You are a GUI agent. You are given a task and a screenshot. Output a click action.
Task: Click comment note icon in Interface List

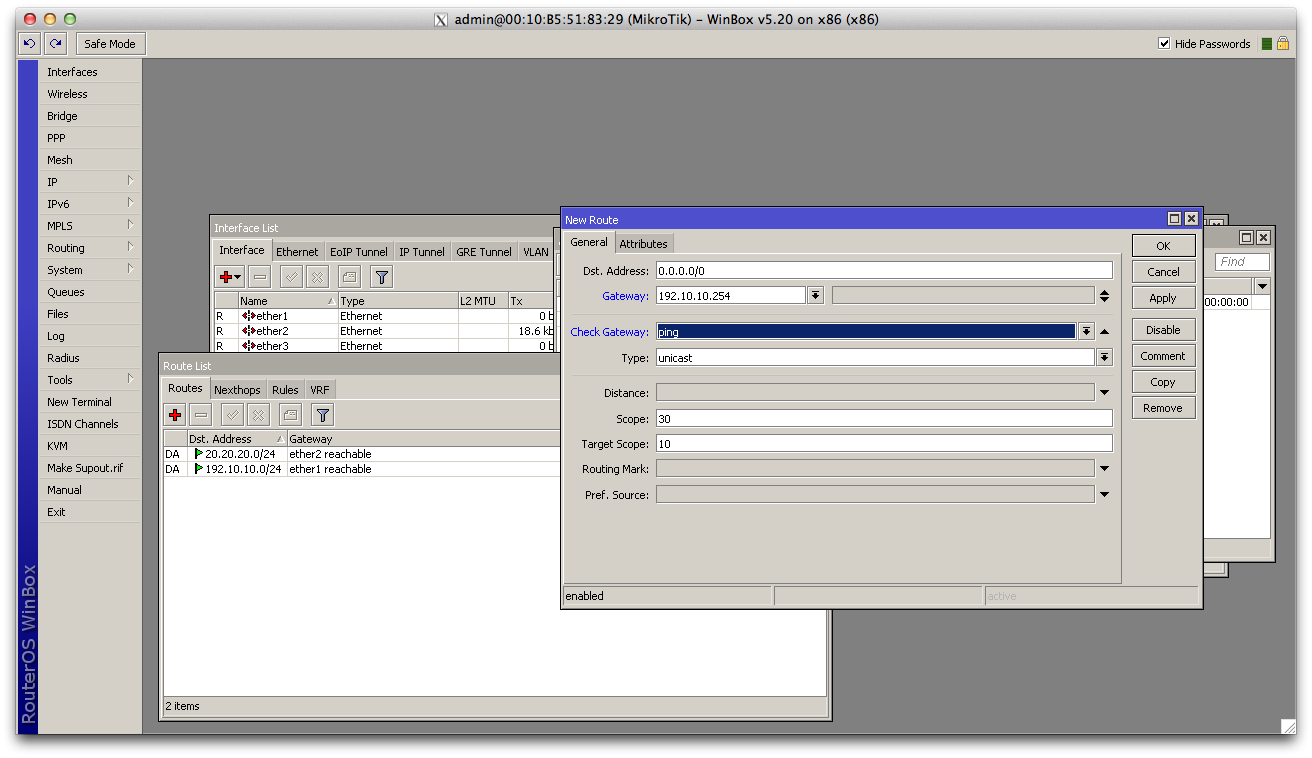(x=349, y=277)
